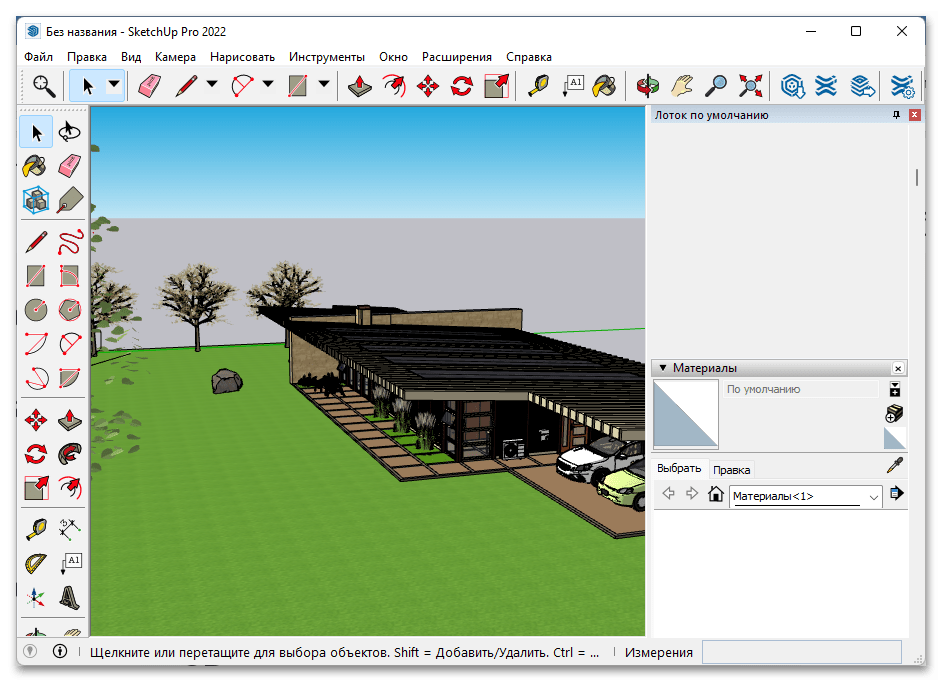Image resolution: width=942 pixels, height=682 pixels.
Task: Pin the default tray with auto-hide pushpin
Action: tap(896, 116)
